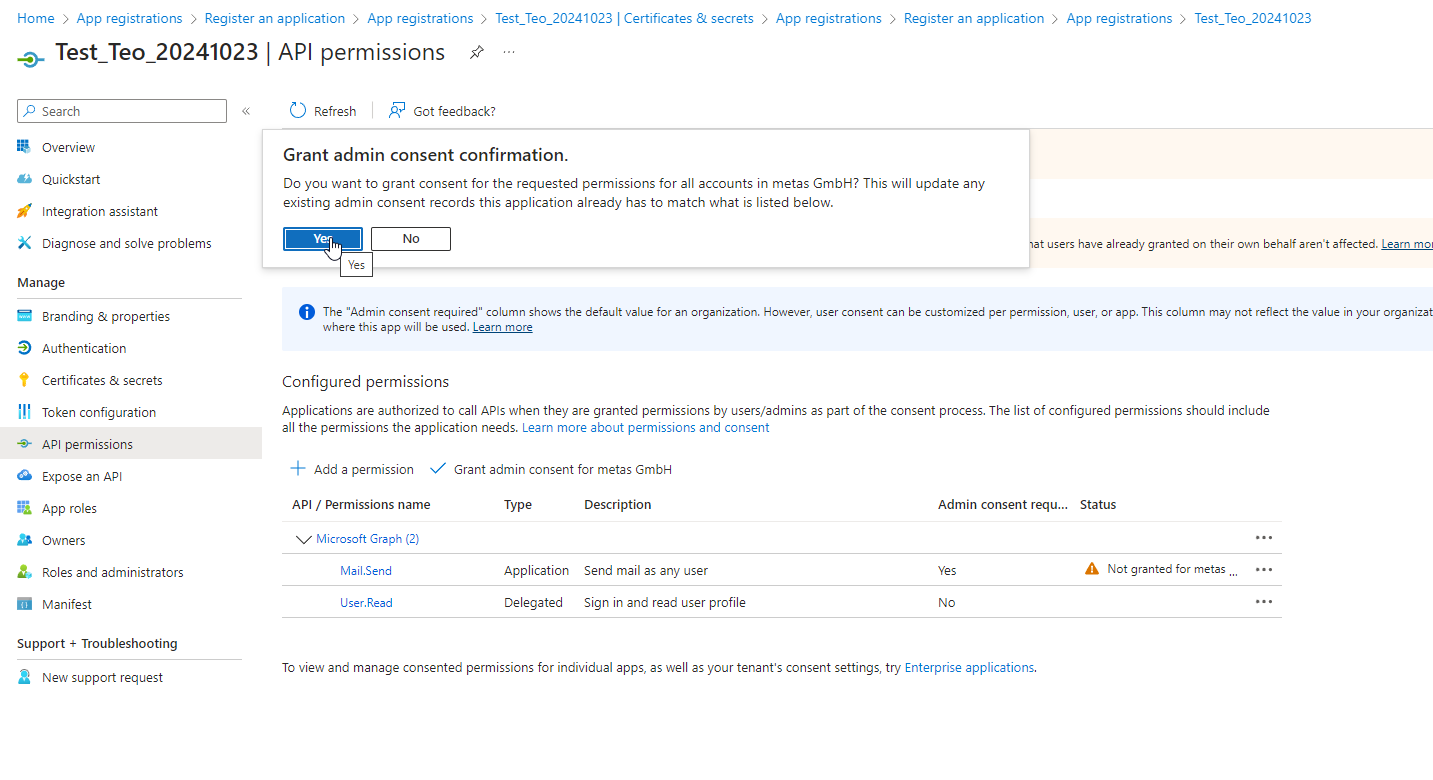Click the Status column header
The width and height of the screenshot is (1433, 780).
[x=1098, y=504]
